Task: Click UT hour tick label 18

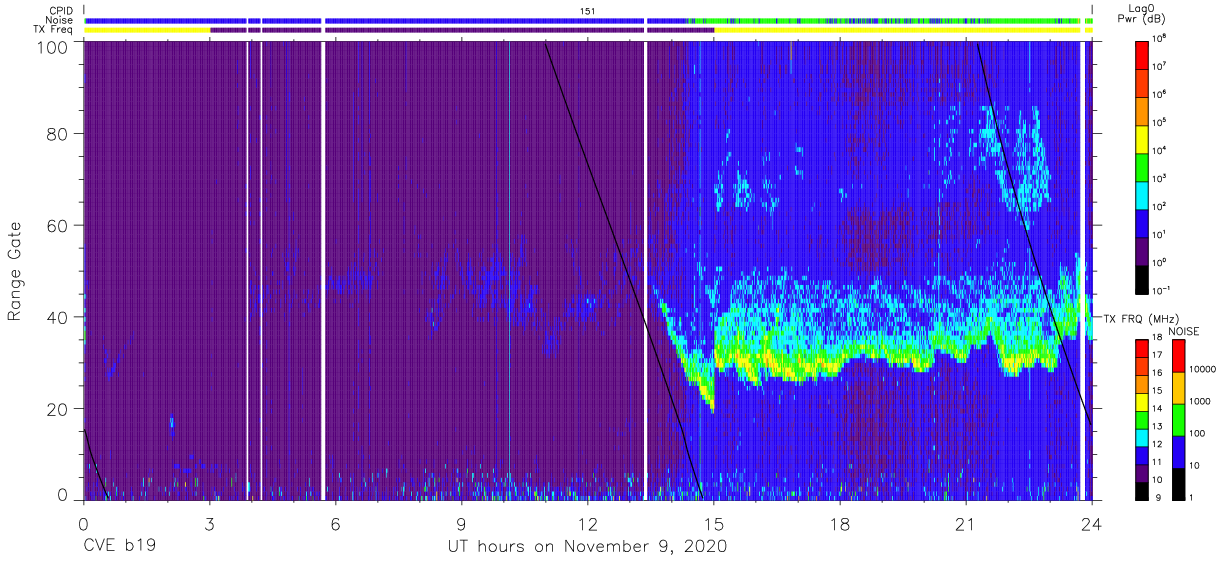Action: 840,524
